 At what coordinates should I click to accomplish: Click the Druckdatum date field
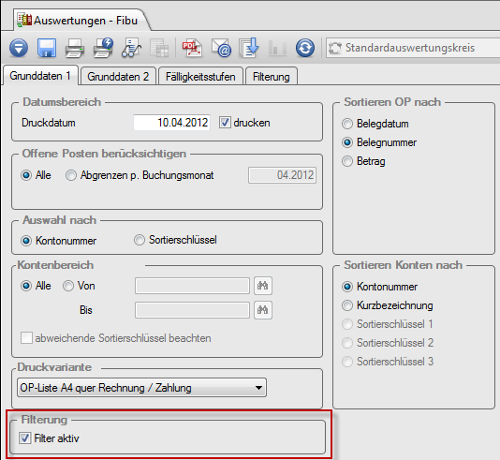172,123
